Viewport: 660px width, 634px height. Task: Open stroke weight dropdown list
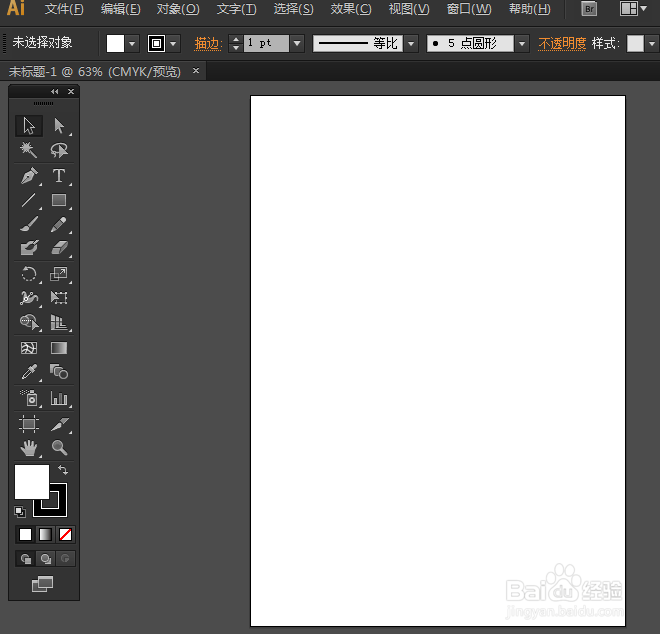click(x=297, y=43)
